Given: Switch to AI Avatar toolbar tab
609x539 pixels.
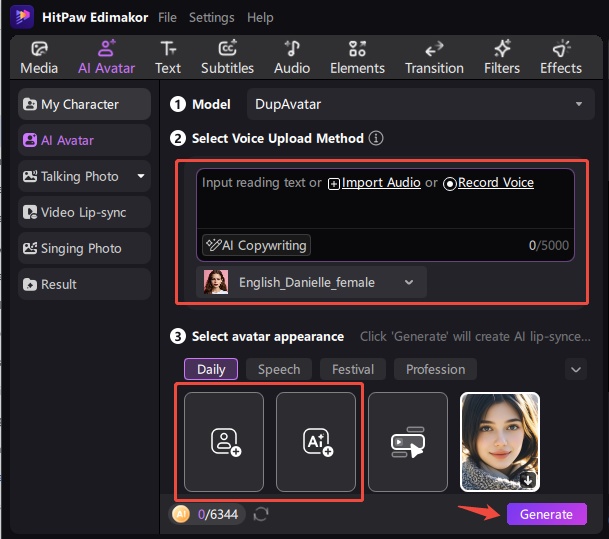Looking at the screenshot, I should [106, 57].
